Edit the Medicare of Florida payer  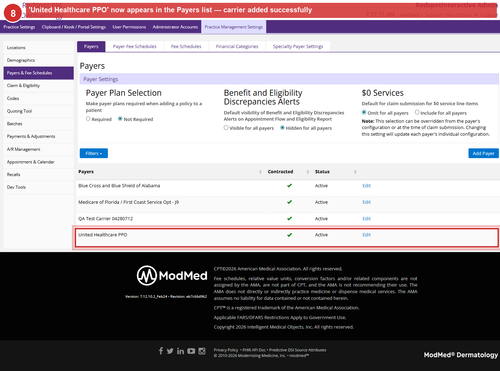(366, 202)
